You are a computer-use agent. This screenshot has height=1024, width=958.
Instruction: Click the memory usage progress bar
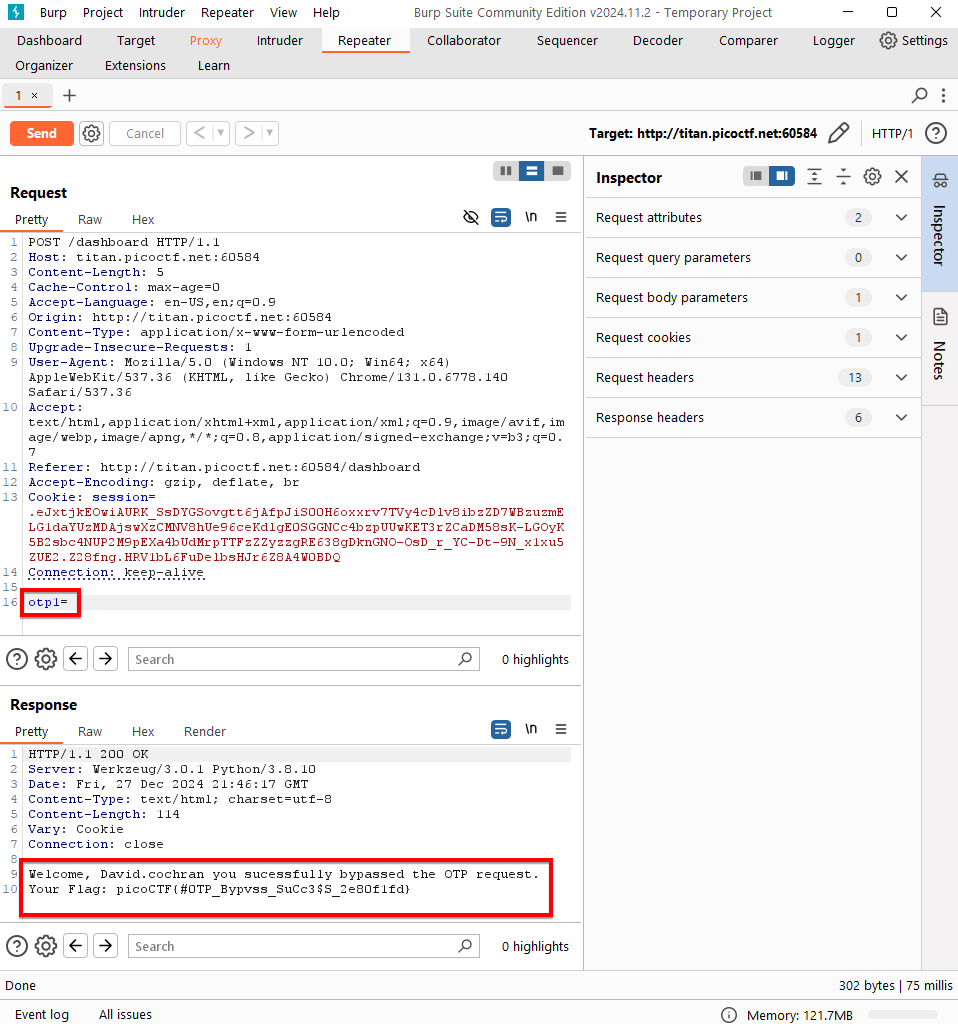902,1015
